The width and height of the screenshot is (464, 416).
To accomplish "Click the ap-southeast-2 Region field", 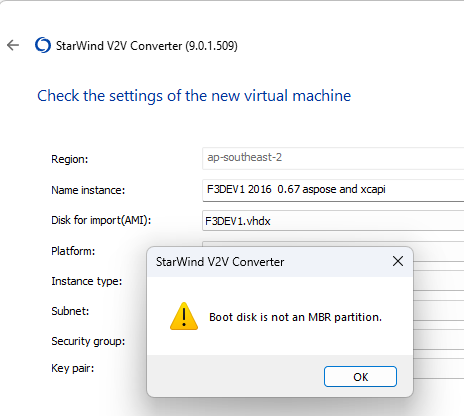I will click(333, 158).
